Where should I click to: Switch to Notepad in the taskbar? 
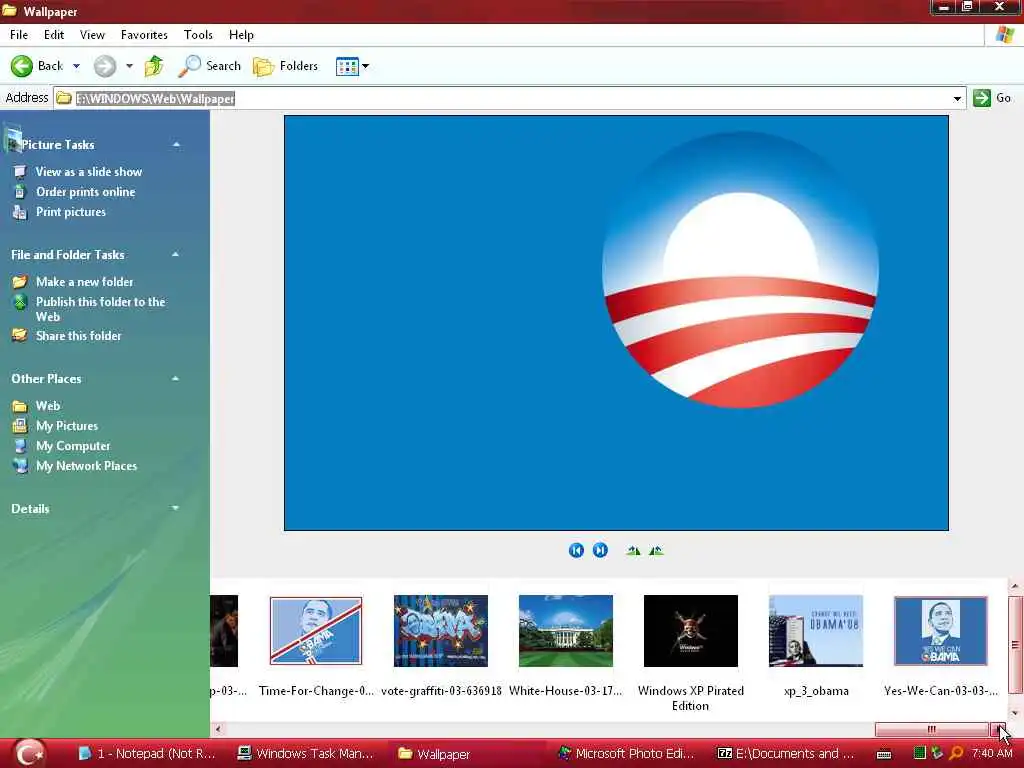(146, 754)
